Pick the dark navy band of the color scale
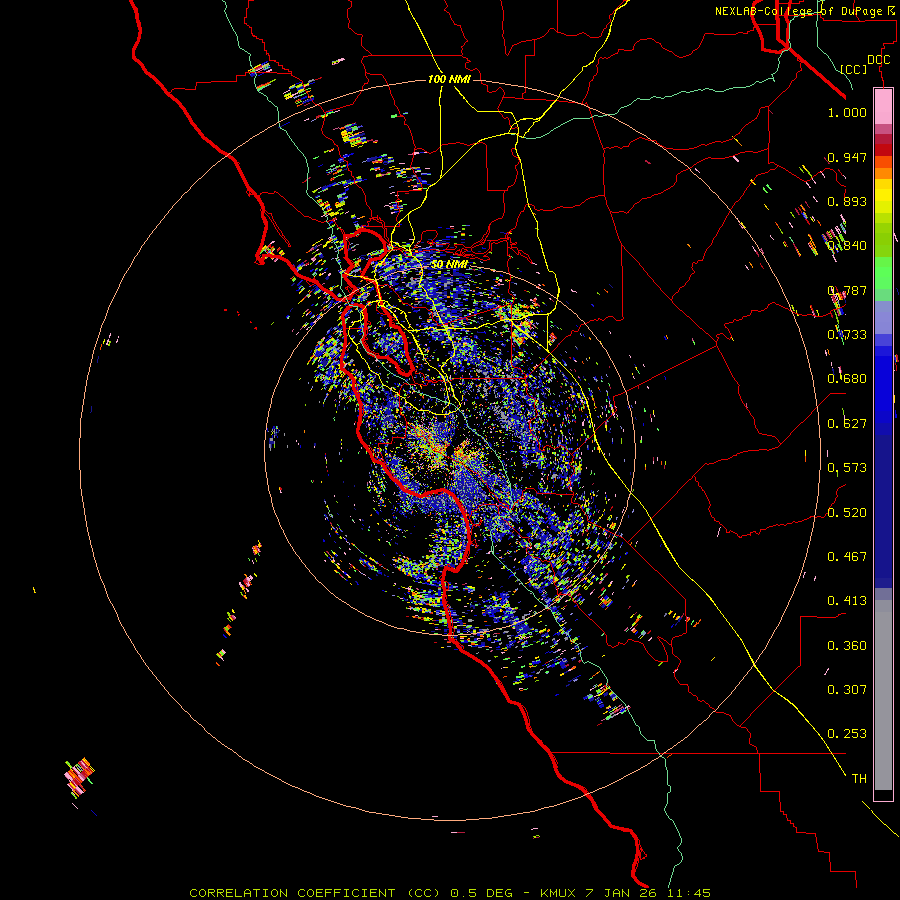Viewport: 900px width, 900px height. (883, 508)
